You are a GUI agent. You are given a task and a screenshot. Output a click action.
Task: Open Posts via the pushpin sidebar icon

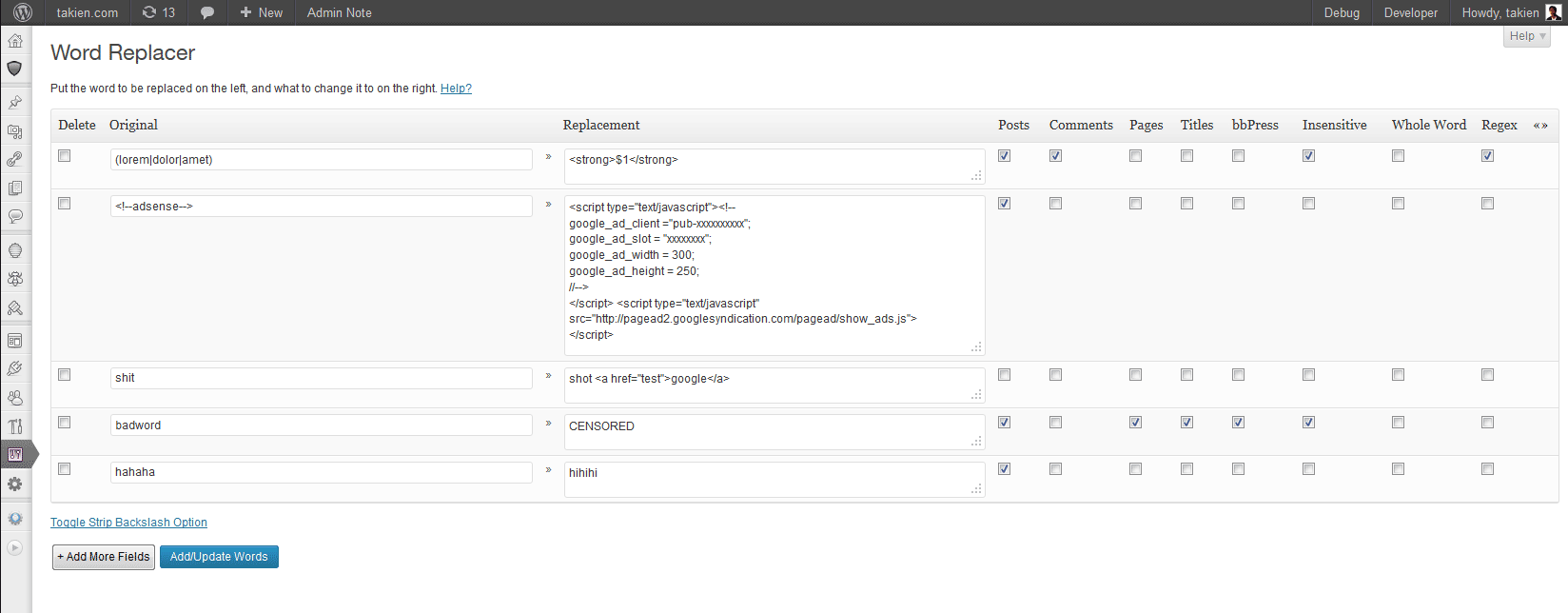coord(15,102)
